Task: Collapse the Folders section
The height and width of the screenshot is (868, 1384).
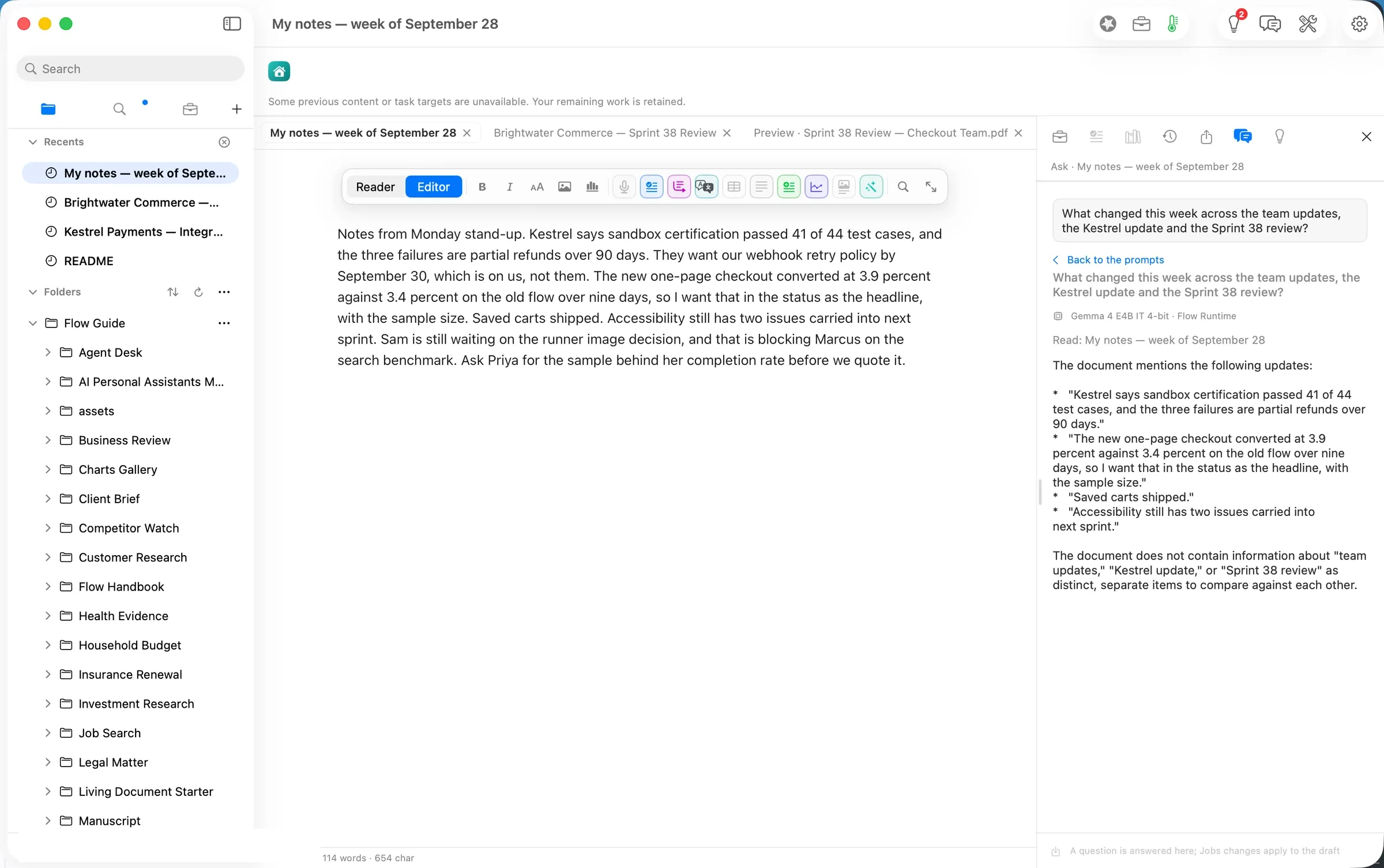Action: point(33,292)
